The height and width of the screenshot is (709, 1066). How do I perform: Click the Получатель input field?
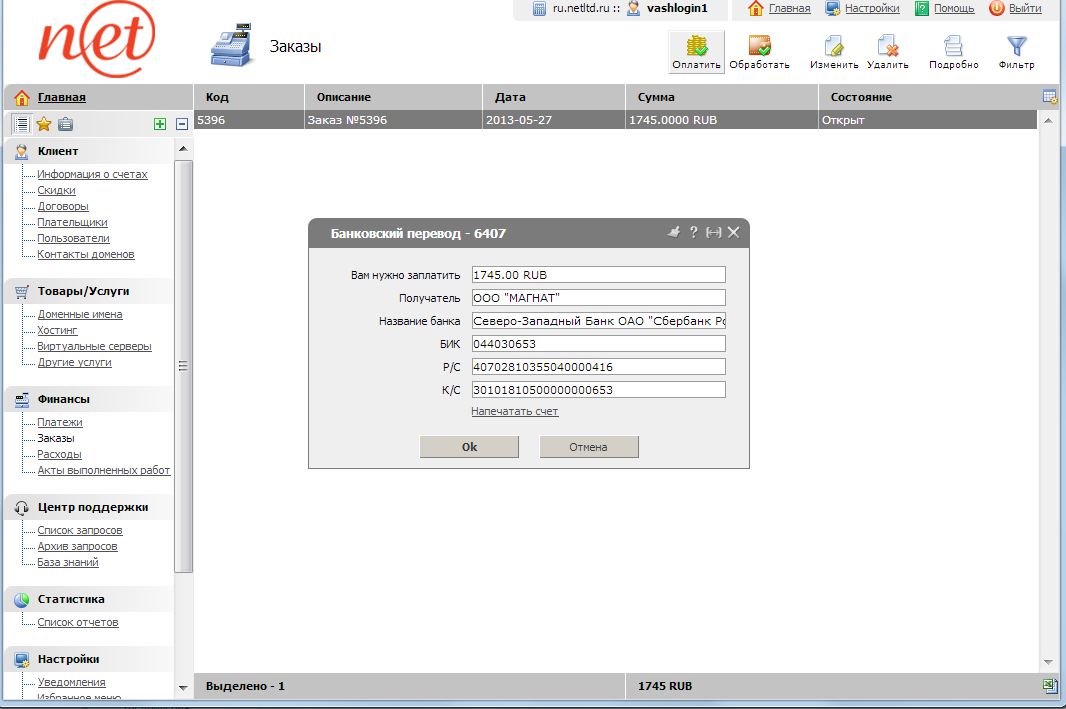pyautogui.click(x=597, y=297)
